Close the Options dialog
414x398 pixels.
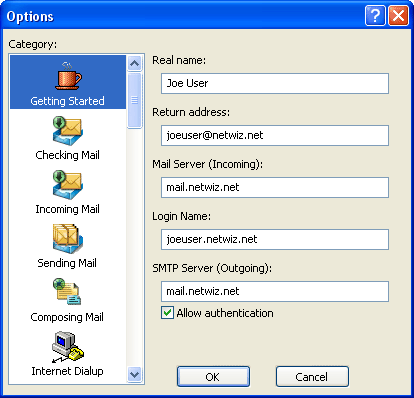[x=398, y=15]
